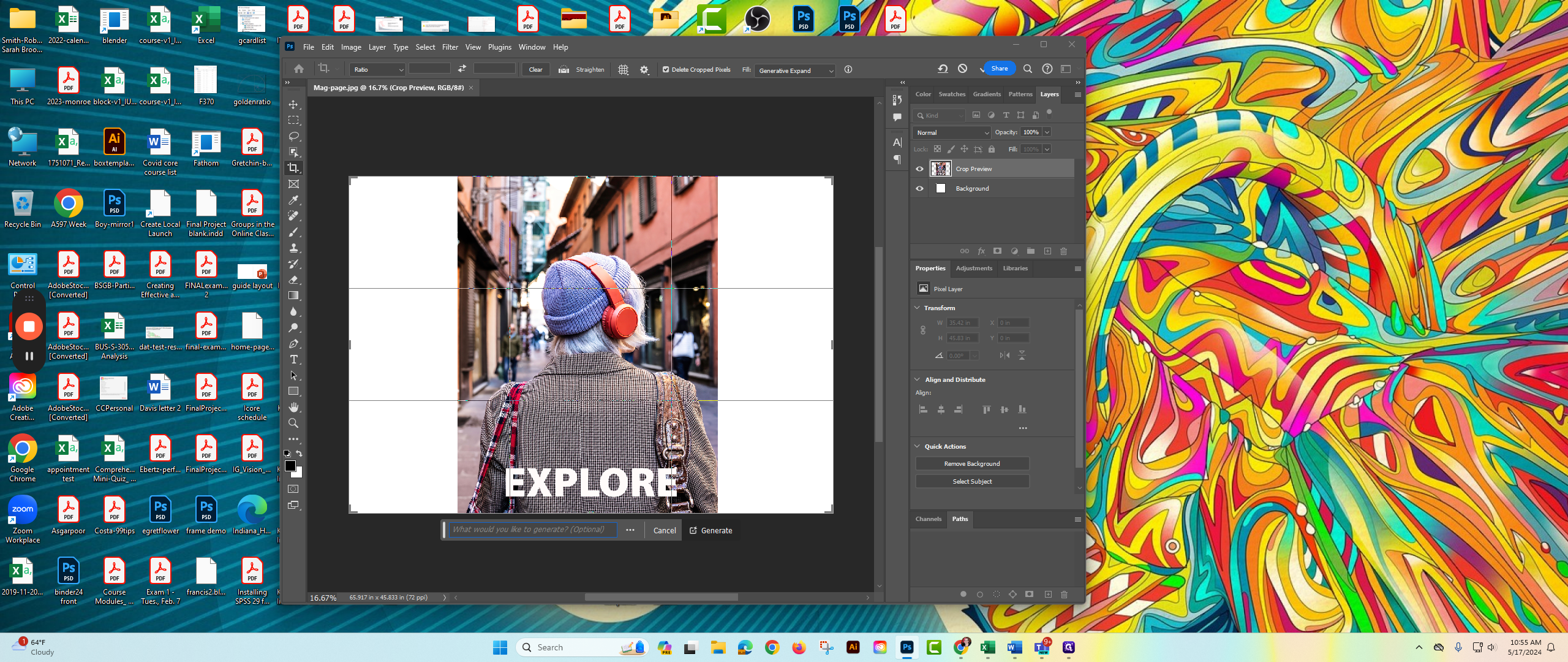This screenshot has height=662, width=1568.
Task: Collapse the Quick Actions section
Action: click(x=918, y=447)
